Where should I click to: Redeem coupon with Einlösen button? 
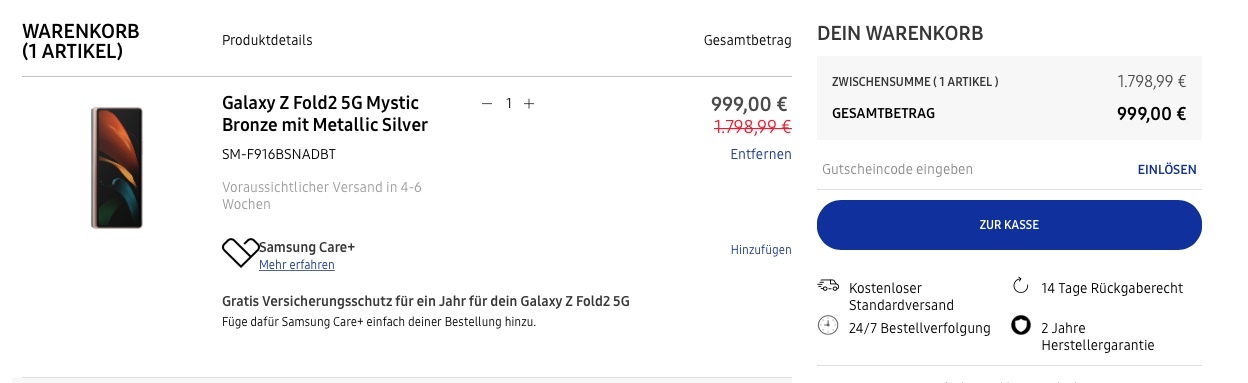tap(1167, 170)
